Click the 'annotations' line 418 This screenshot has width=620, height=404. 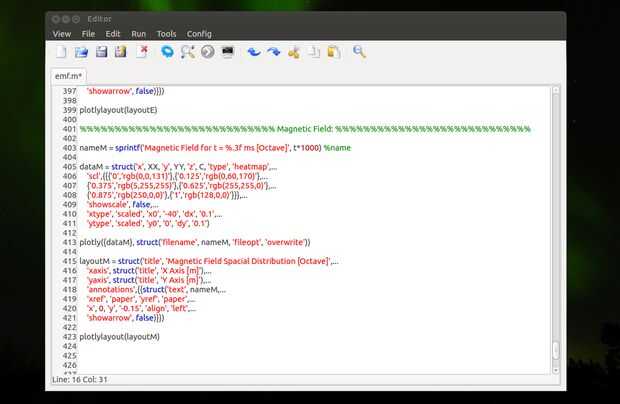point(156,290)
